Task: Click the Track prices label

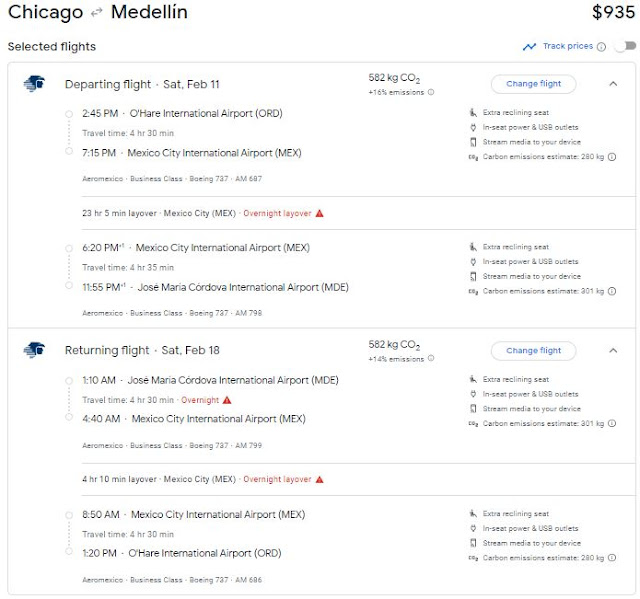Action: click(567, 47)
